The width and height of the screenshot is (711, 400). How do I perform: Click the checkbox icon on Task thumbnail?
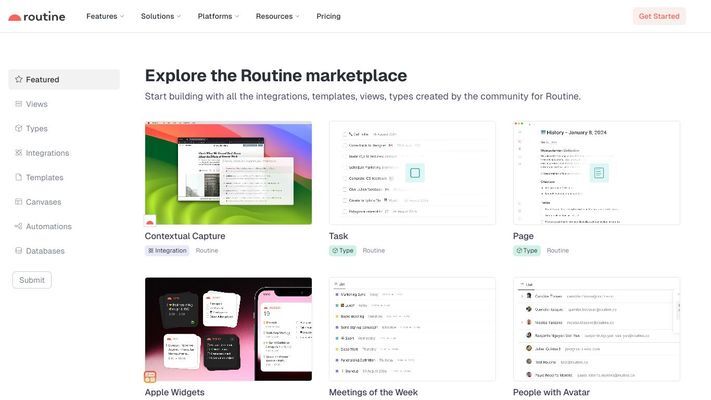pyautogui.click(x=415, y=173)
